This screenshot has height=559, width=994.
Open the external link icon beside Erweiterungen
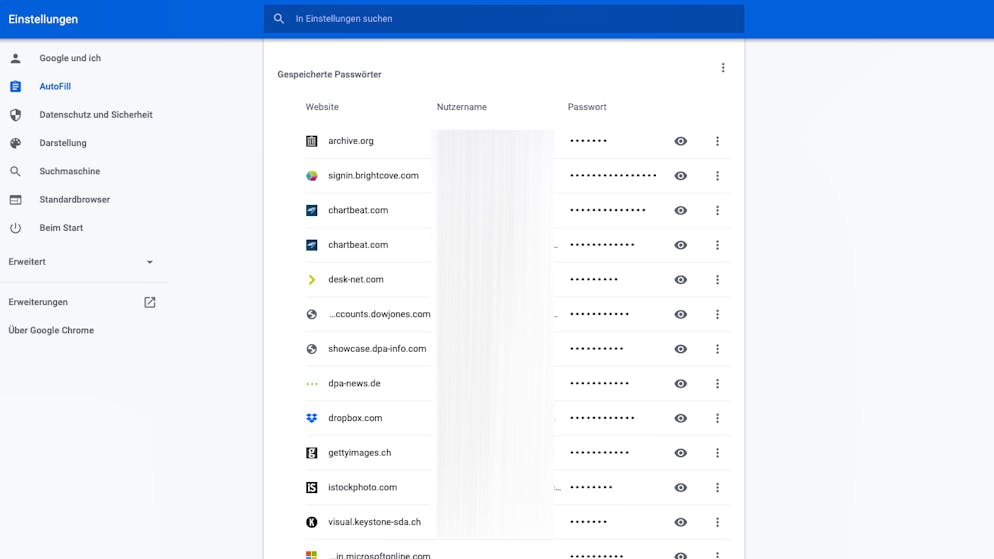point(150,302)
